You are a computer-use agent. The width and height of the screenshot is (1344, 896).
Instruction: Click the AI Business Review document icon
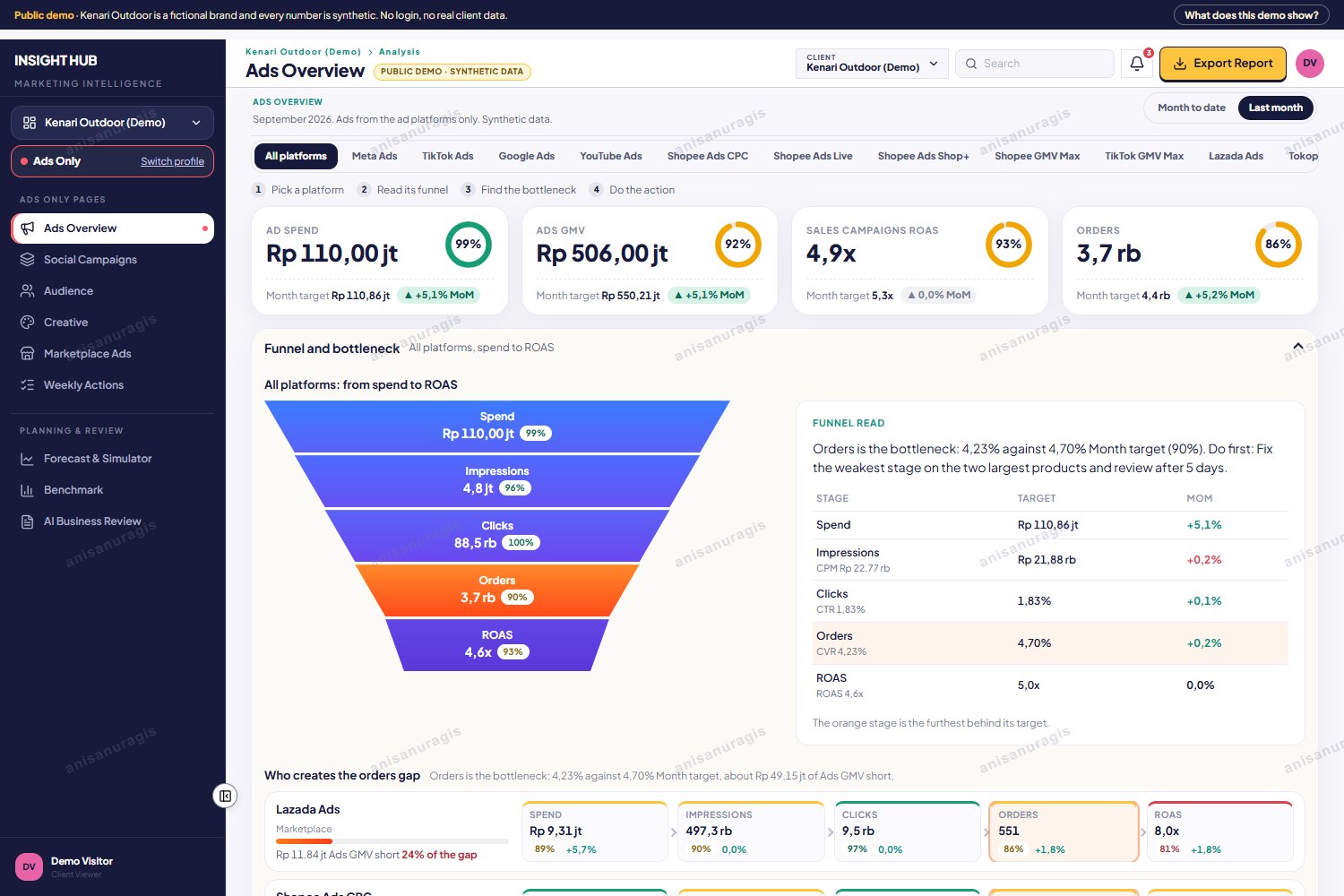point(28,521)
